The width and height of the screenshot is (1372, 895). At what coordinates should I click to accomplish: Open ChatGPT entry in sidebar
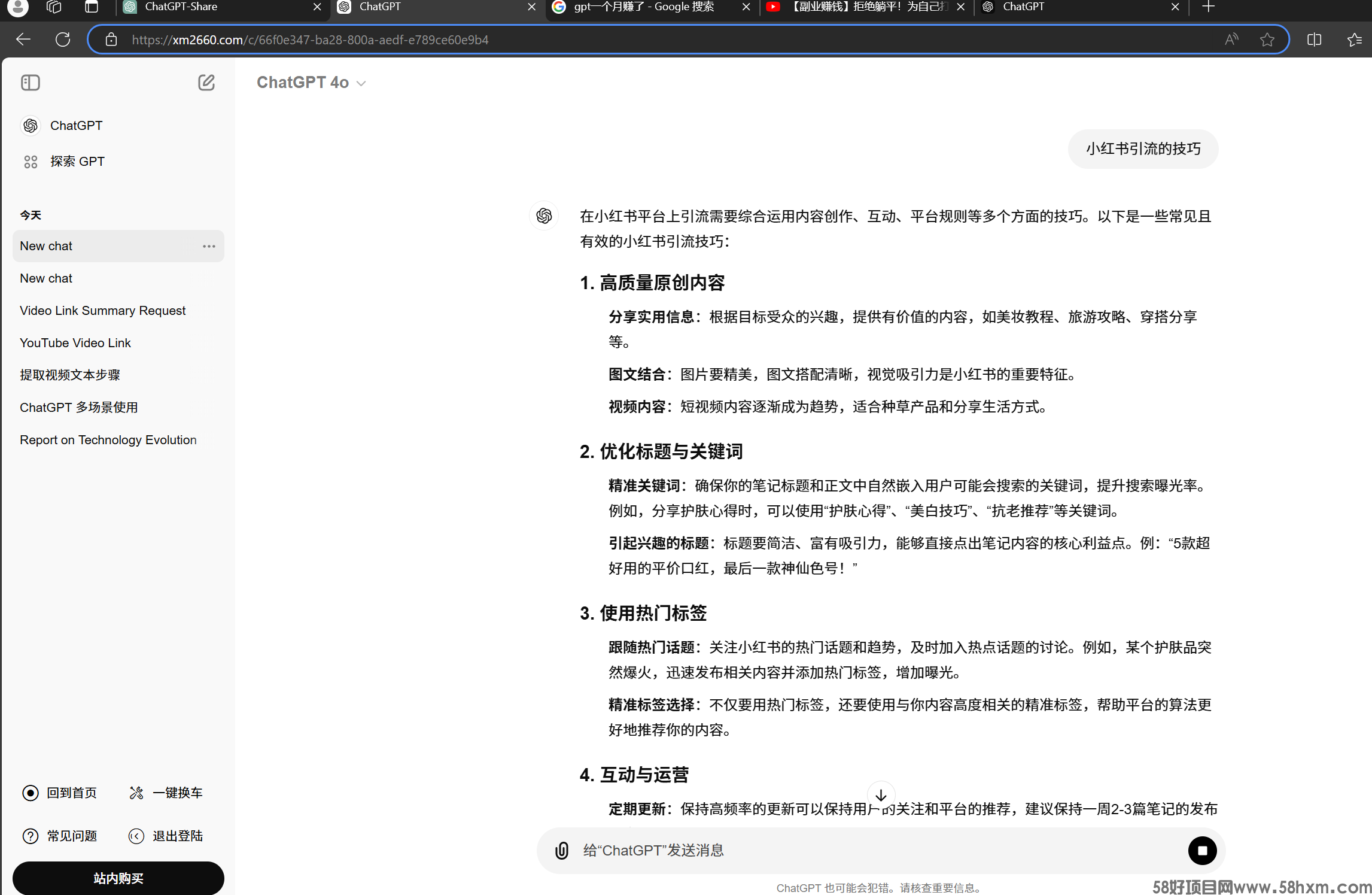click(x=118, y=126)
